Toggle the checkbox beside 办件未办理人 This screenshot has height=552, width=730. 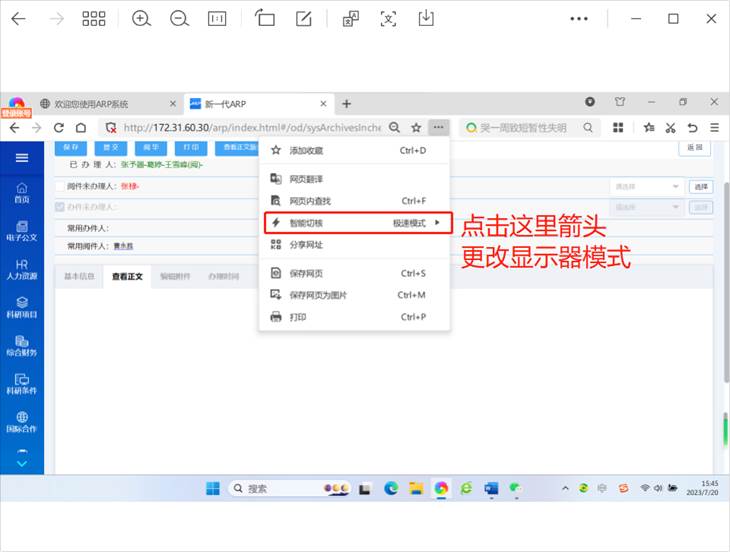60,207
